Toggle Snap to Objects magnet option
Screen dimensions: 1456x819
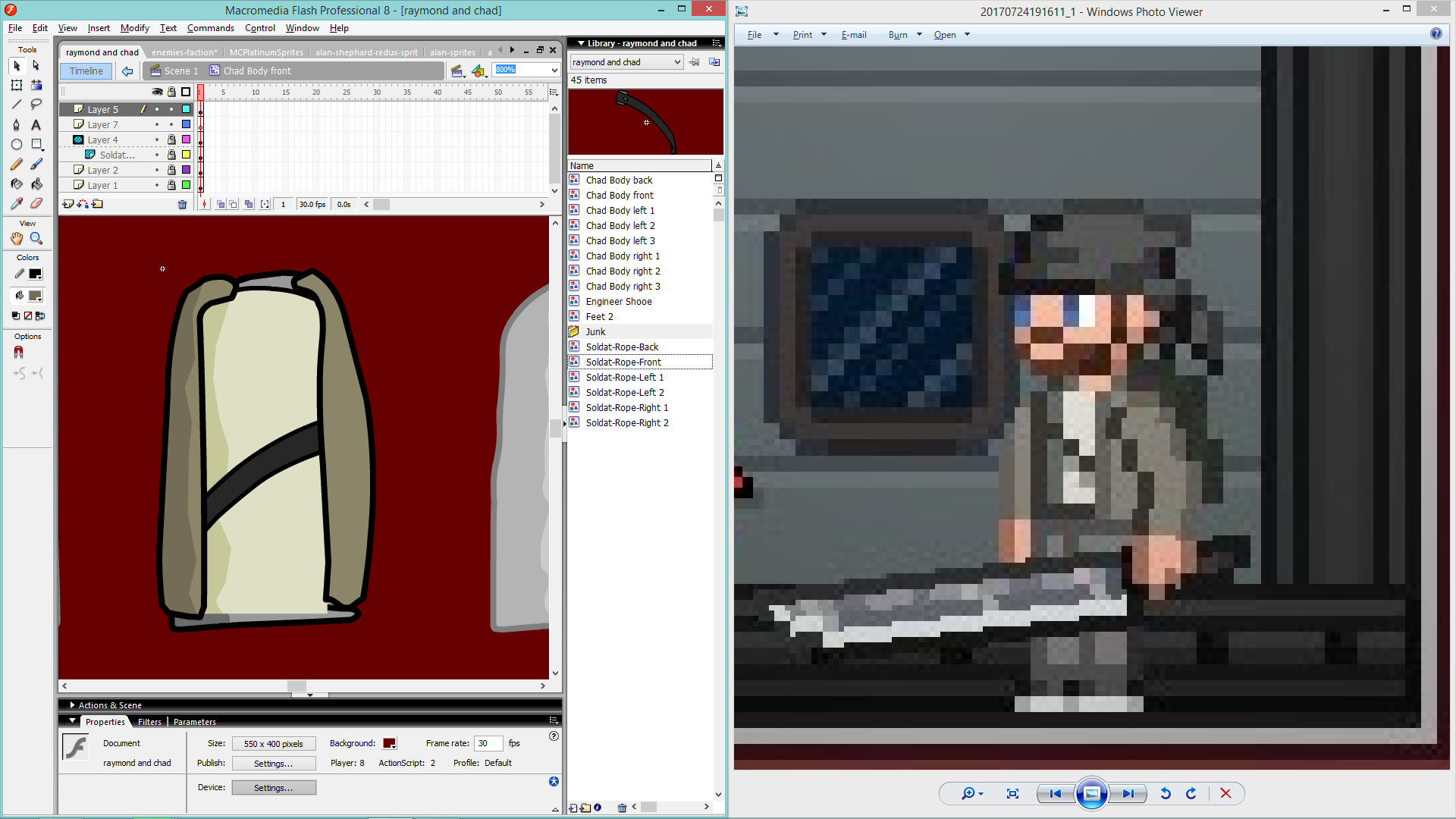pyautogui.click(x=19, y=353)
